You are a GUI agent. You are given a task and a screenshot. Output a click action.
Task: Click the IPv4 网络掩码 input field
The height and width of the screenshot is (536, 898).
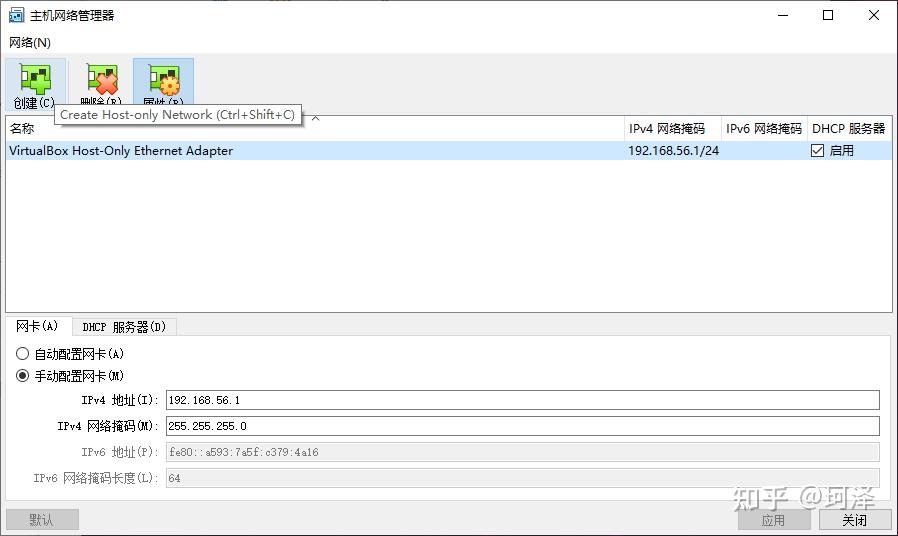(522, 426)
